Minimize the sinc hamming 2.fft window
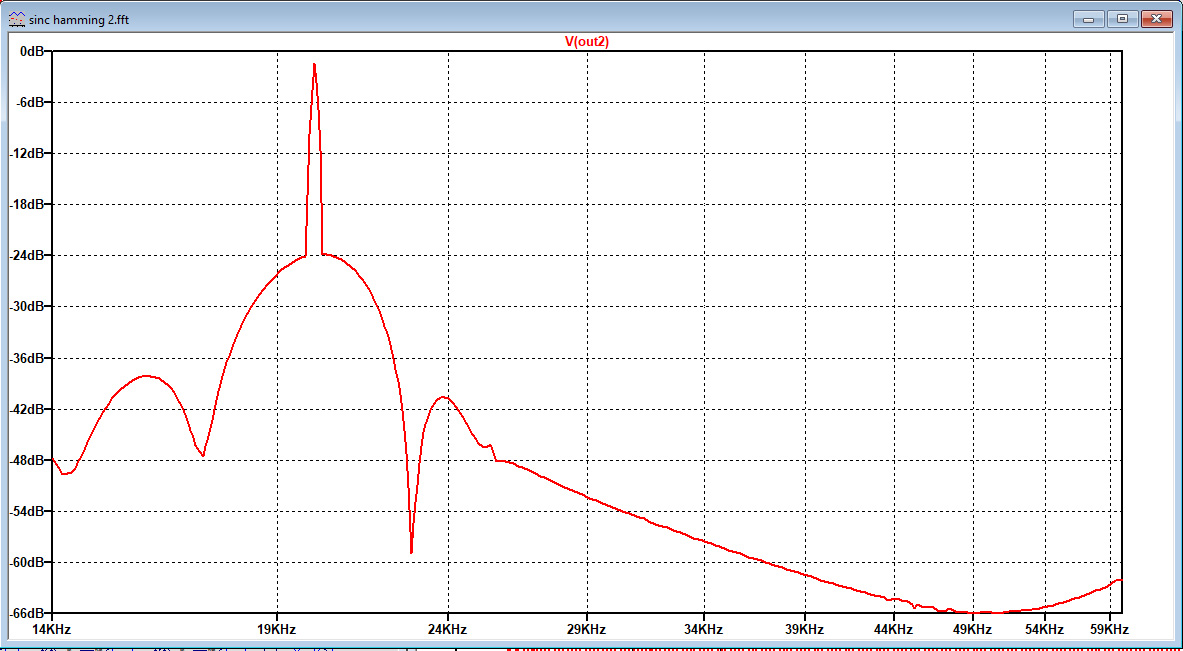Screen dimensions: 1183x651 click(1089, 19)
